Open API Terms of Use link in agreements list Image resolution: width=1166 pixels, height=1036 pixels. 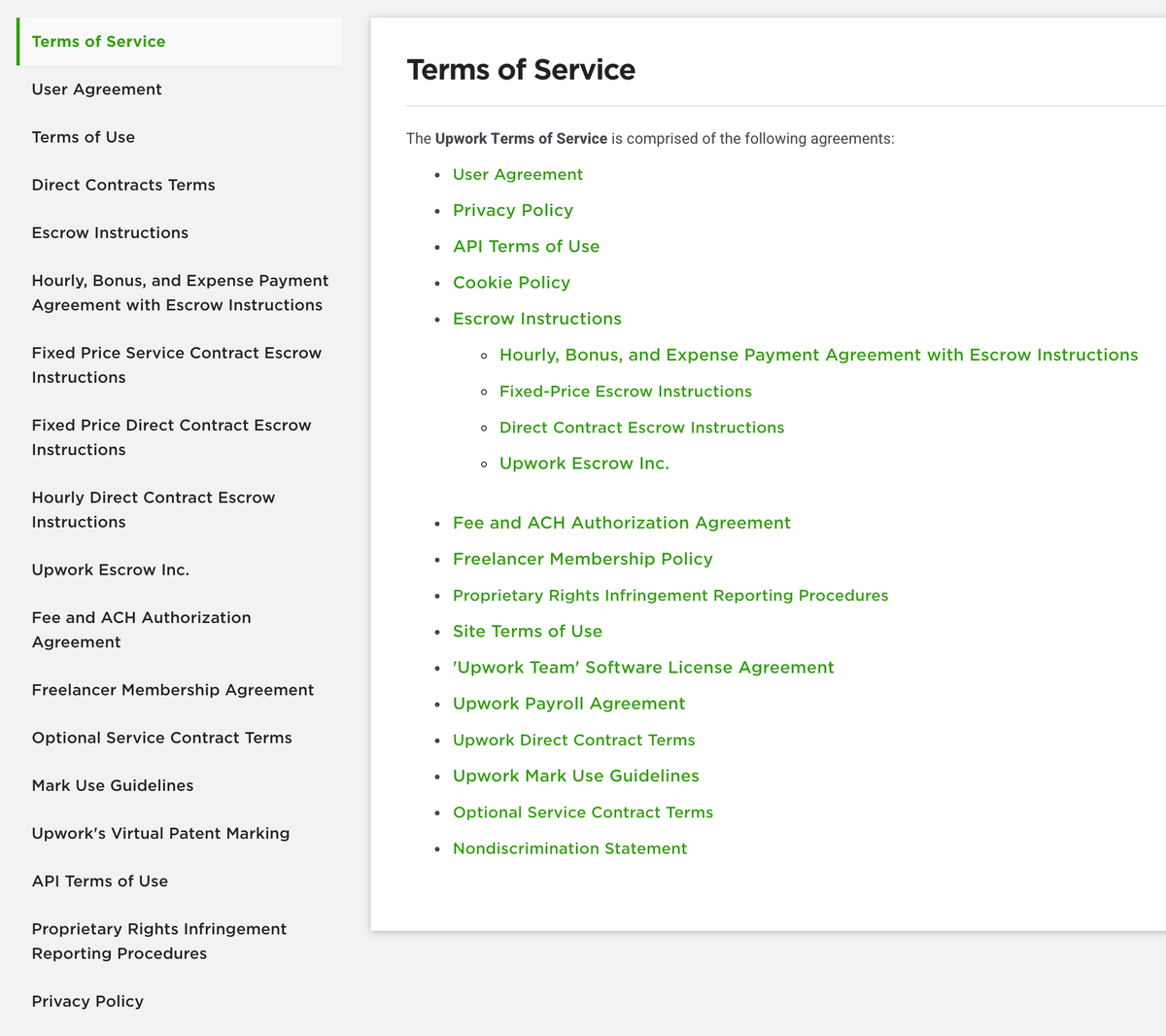click(527, 247)
